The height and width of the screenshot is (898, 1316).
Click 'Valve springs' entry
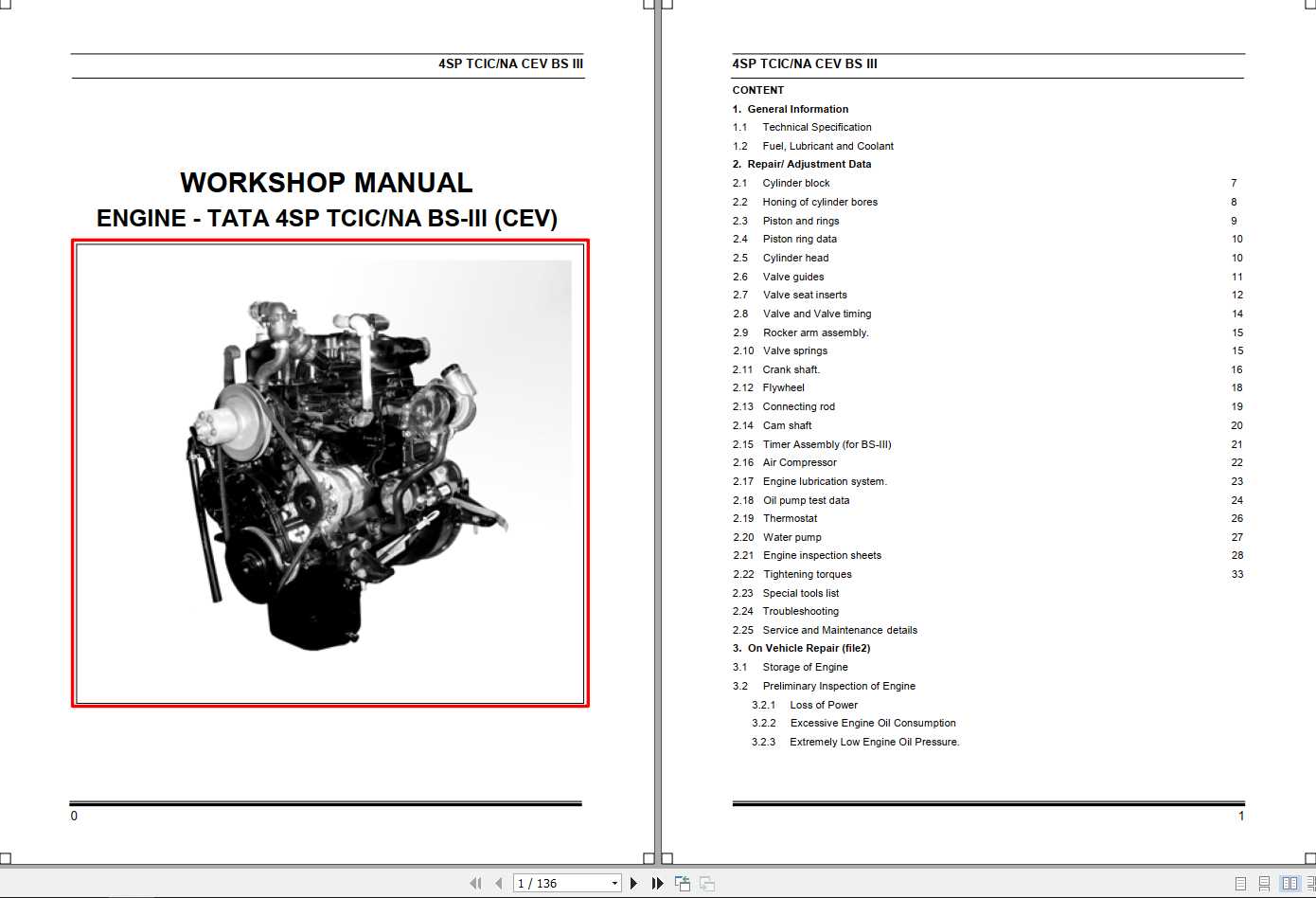795,350
